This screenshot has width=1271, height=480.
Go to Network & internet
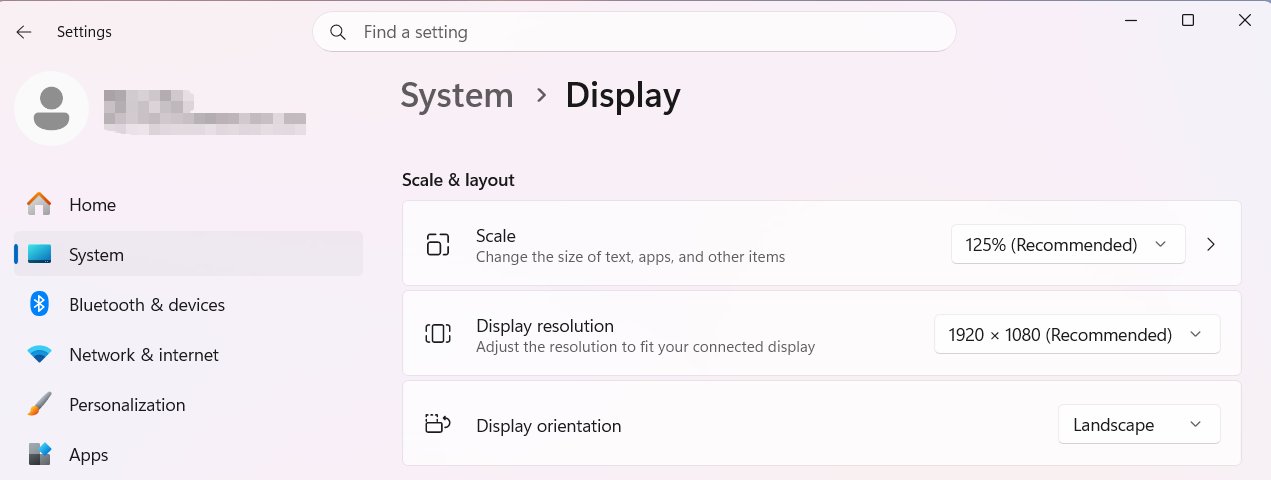click(x=188, y=354)
